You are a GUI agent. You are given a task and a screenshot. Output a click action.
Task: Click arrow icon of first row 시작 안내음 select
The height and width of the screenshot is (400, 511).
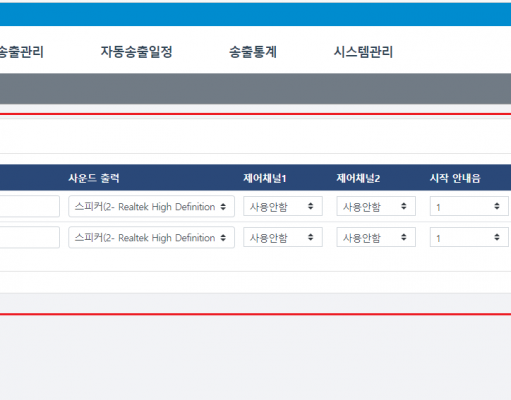(x=497, y=206)
